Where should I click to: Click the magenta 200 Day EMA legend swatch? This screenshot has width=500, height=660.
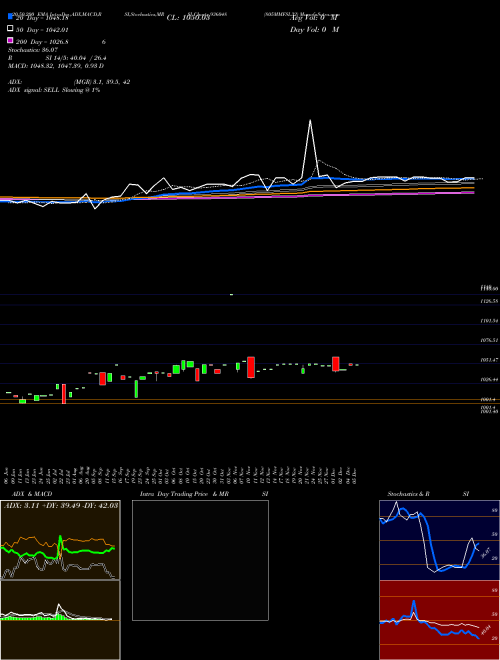10,40
